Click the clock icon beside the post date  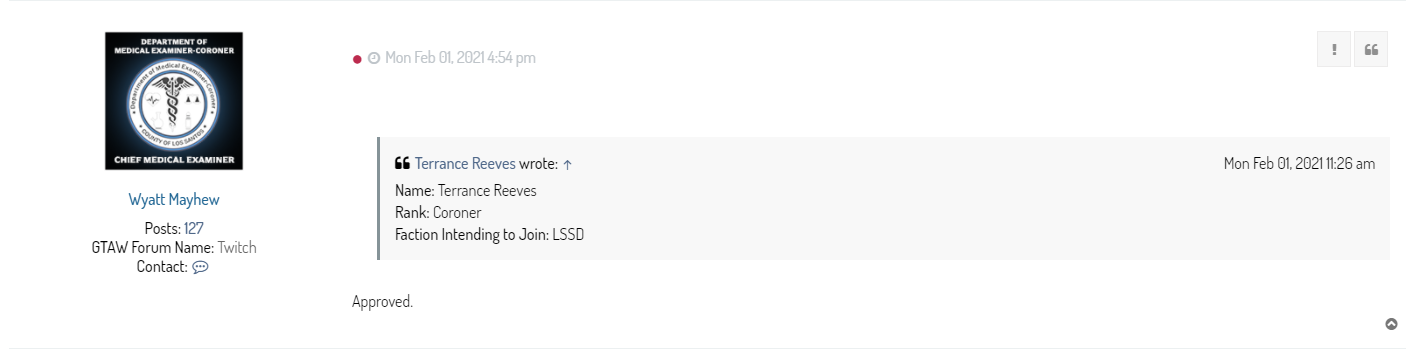(374, 58)
